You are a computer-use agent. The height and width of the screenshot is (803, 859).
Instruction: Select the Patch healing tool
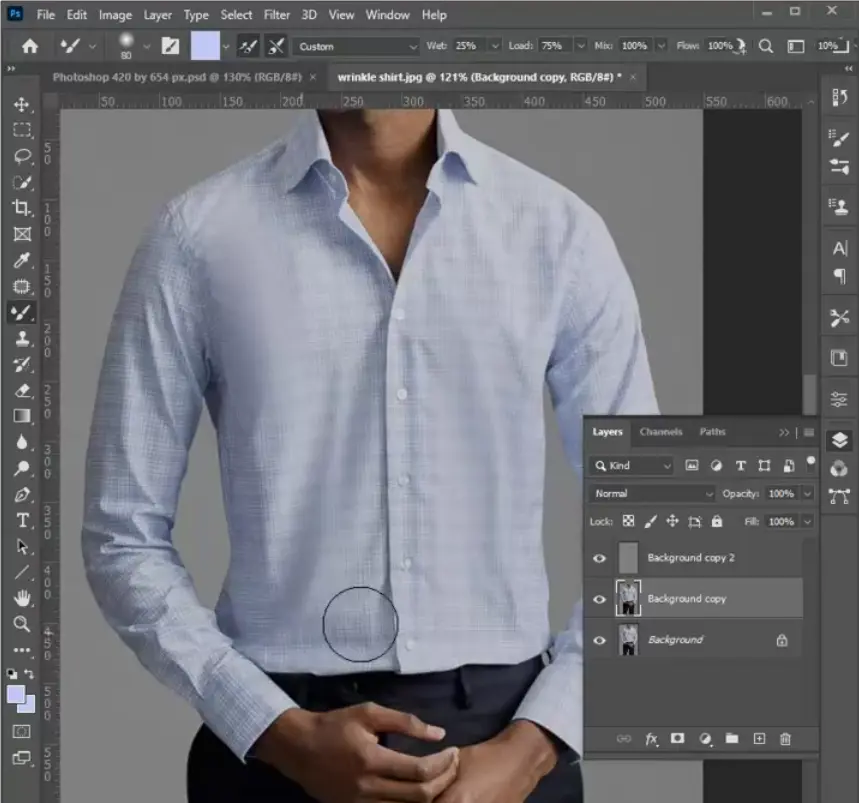[22, 286]
